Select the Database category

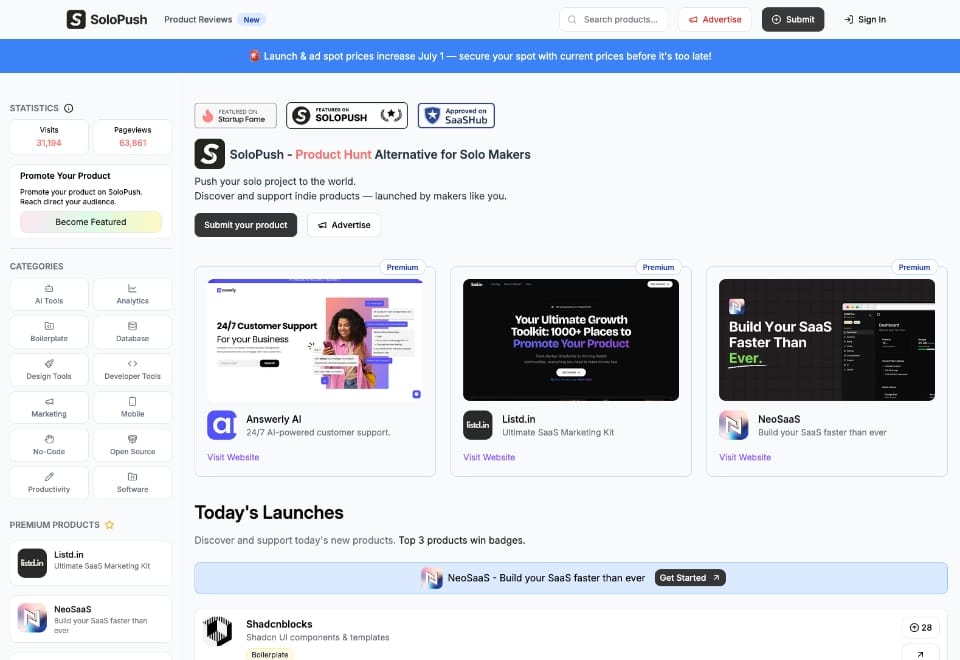click(132, 332)
